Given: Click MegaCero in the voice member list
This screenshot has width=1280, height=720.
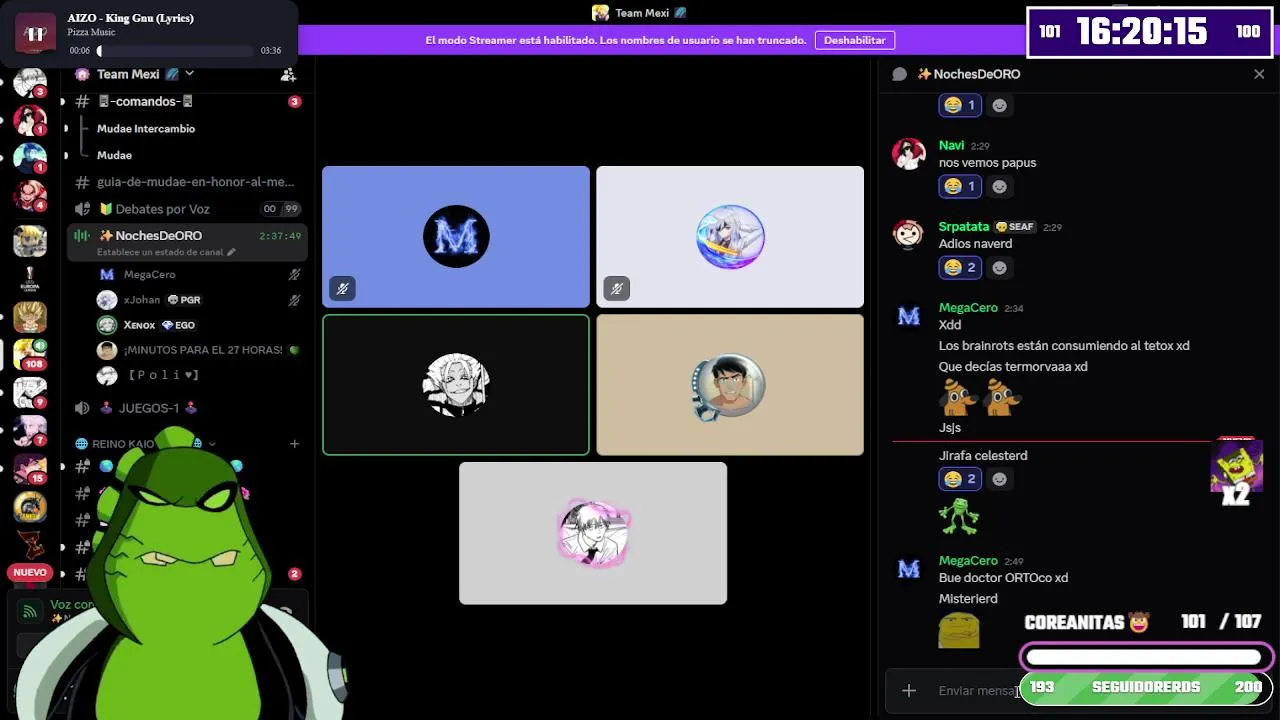Looking at the screenshot, I should [x=149, y=274].
